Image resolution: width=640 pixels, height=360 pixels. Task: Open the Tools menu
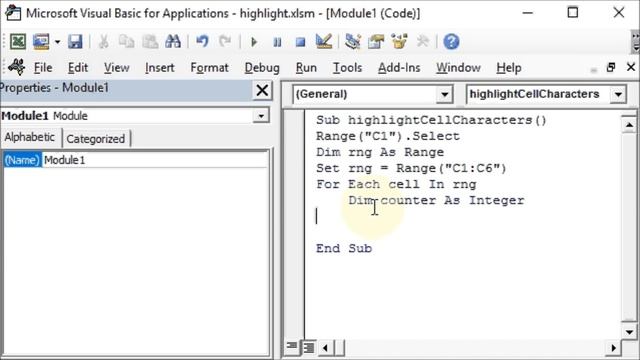click(347, 68)
